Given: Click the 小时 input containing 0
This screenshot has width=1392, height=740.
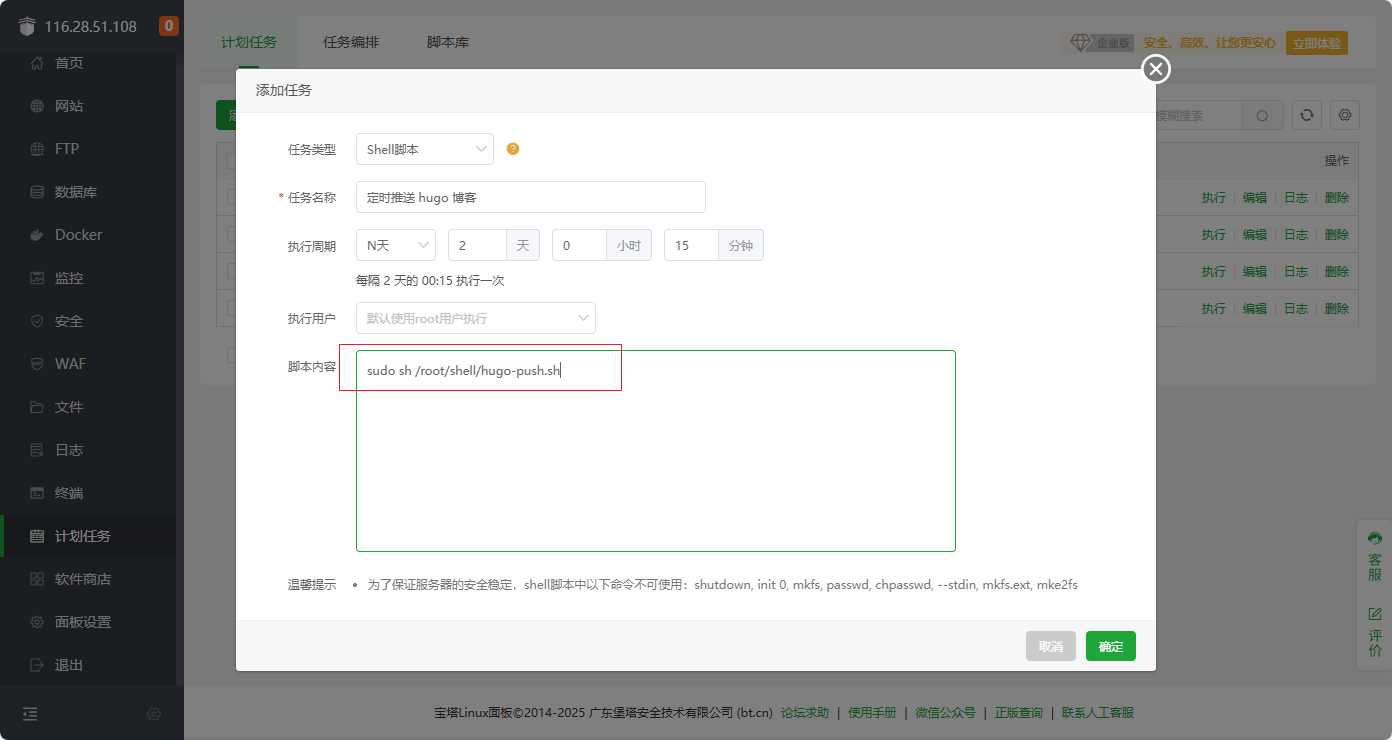Looking at the screenshot, I should (x=579, y=245).
